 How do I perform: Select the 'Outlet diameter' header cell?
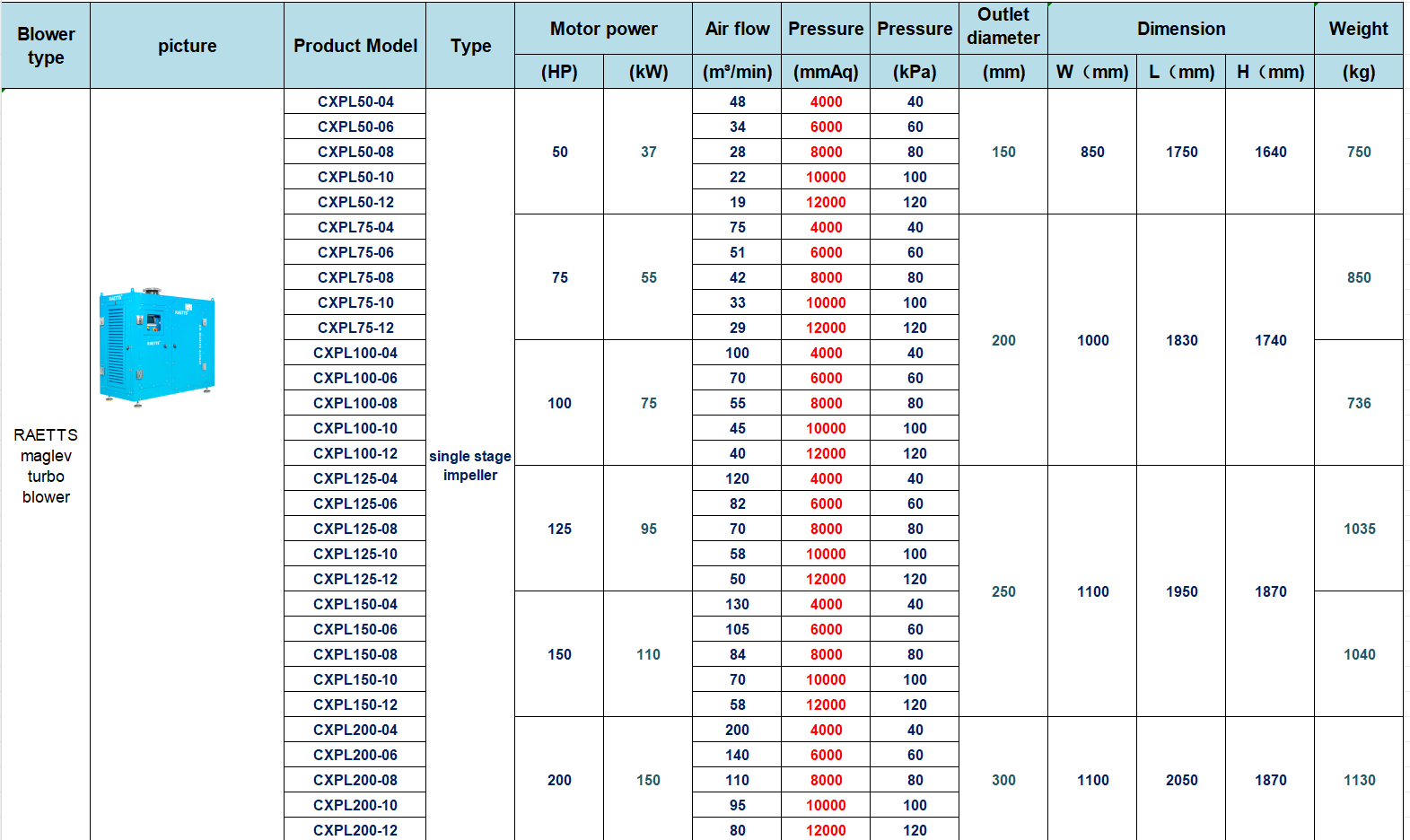click(1003, 27)
